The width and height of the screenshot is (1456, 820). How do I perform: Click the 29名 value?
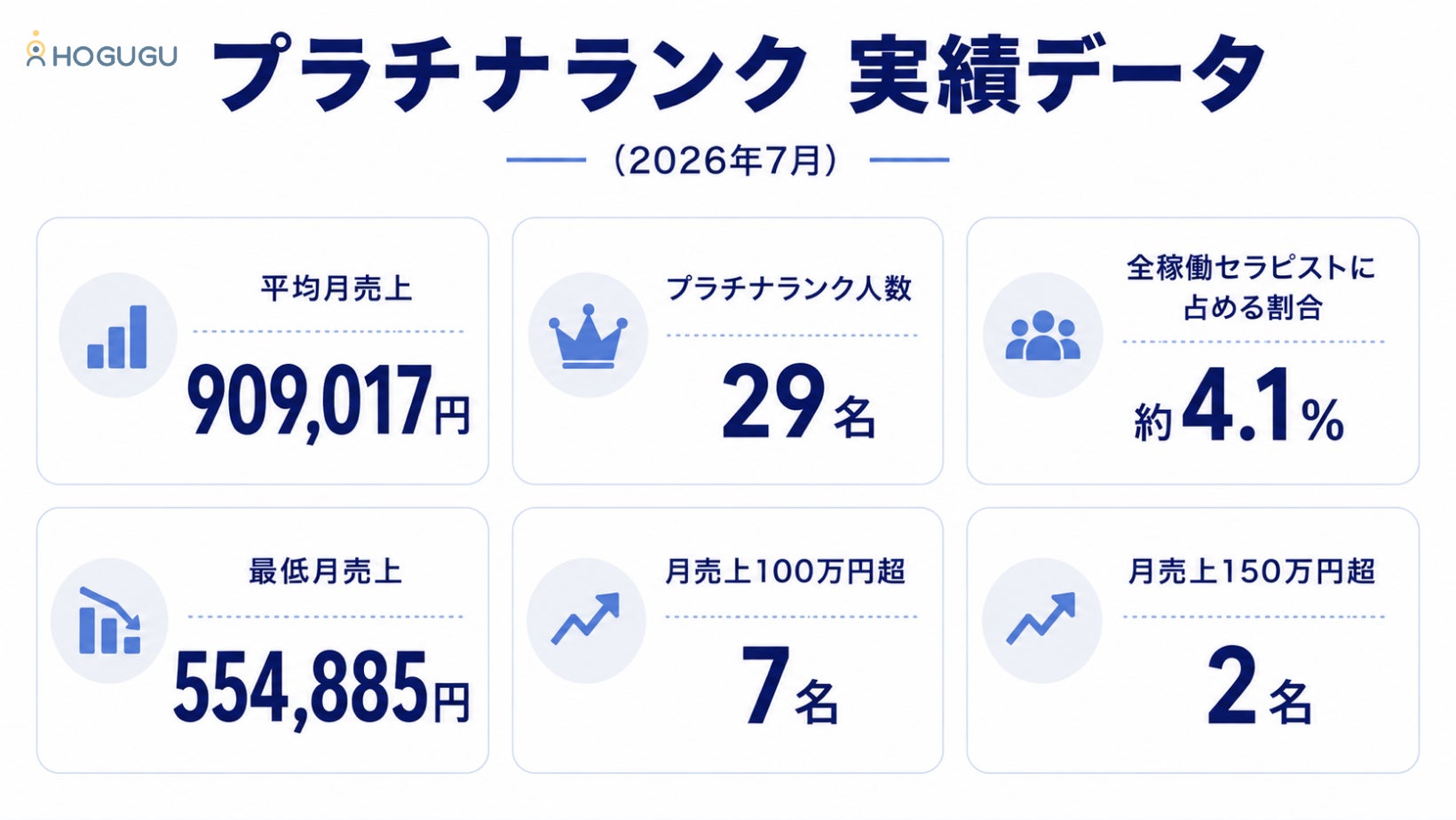(x=799, y=402)
